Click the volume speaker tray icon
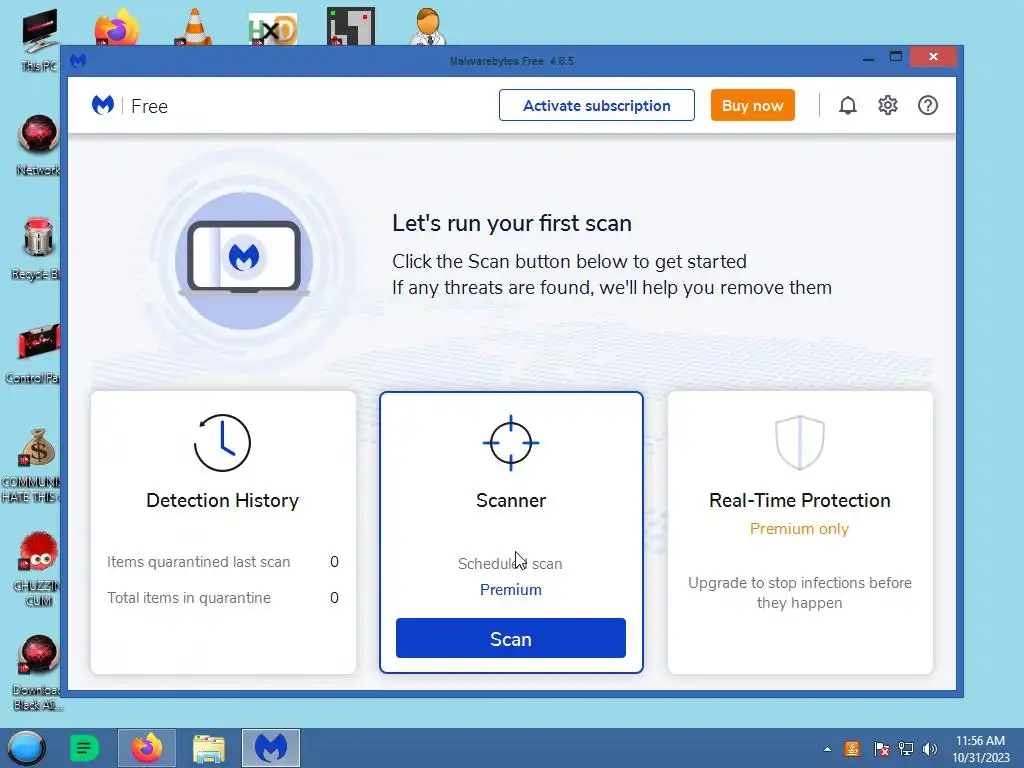 pos(930,749)
